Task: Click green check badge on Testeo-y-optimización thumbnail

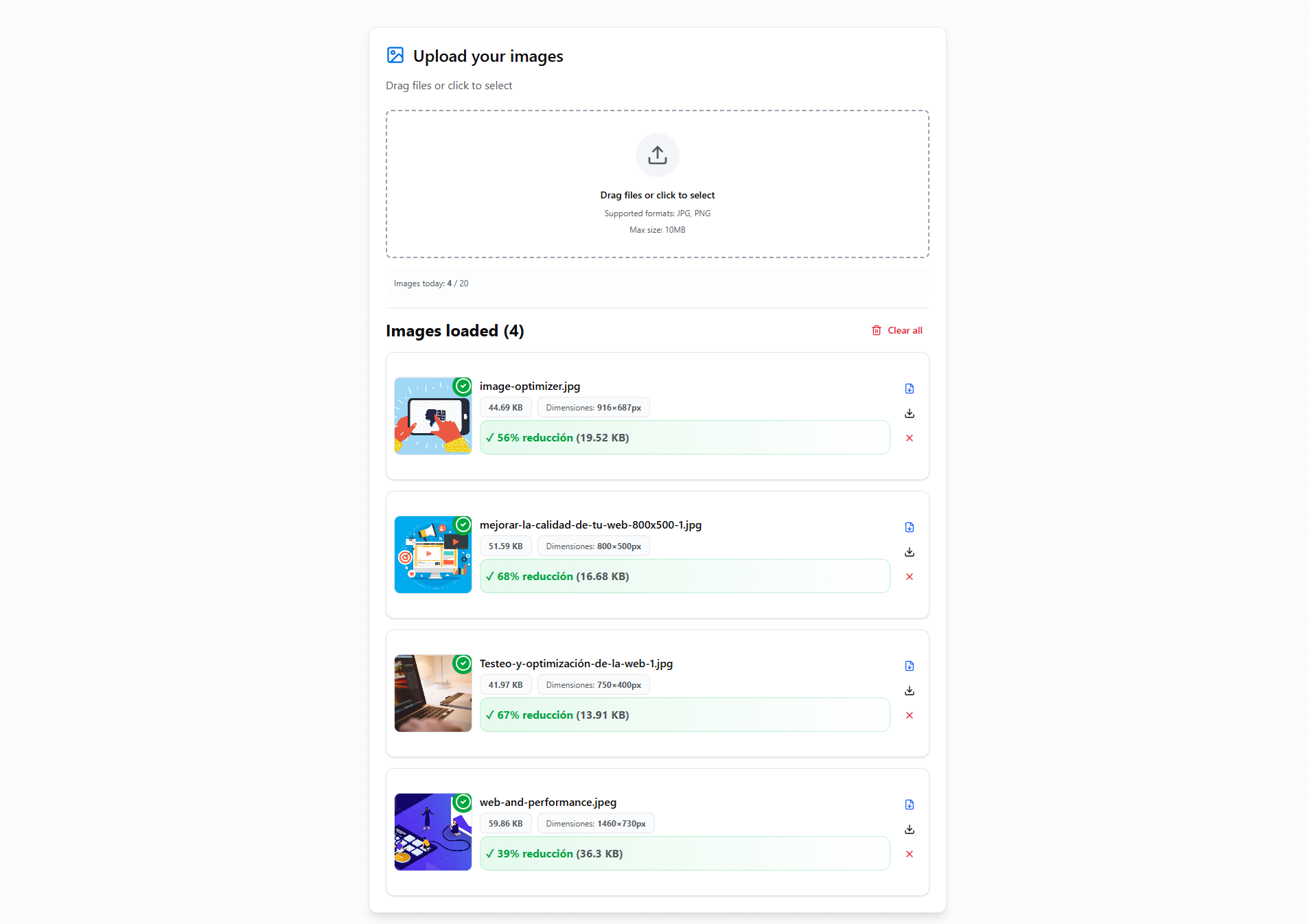Action: tap(463, 663)
